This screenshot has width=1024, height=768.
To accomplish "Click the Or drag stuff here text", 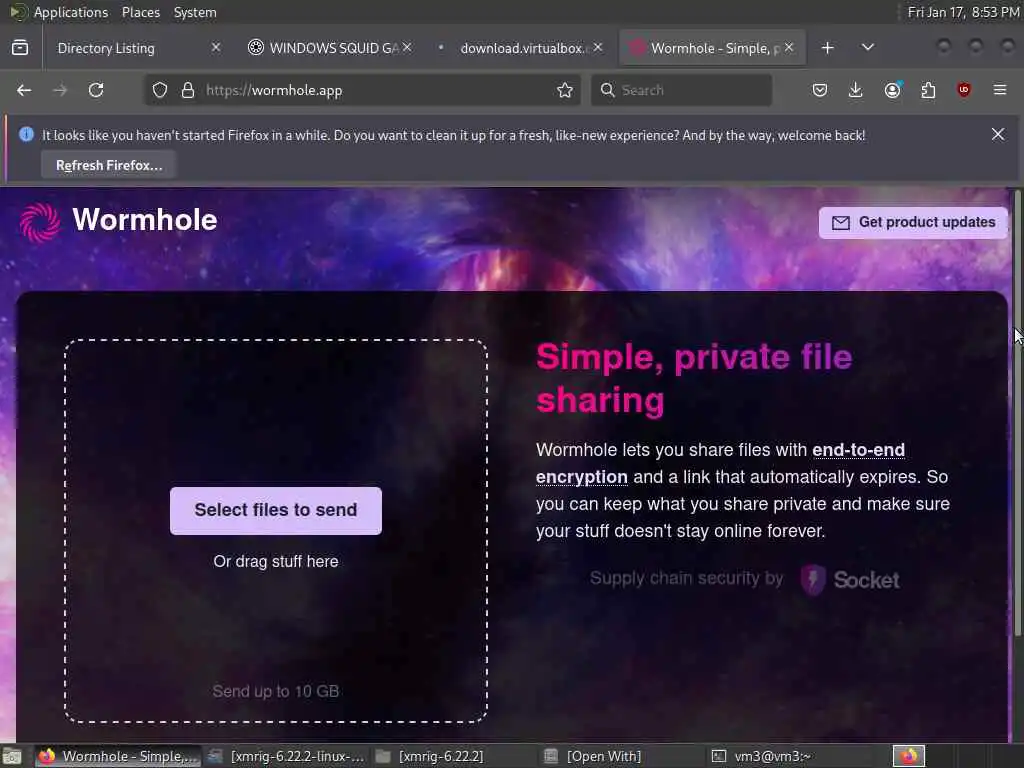I will coord(276,562).
